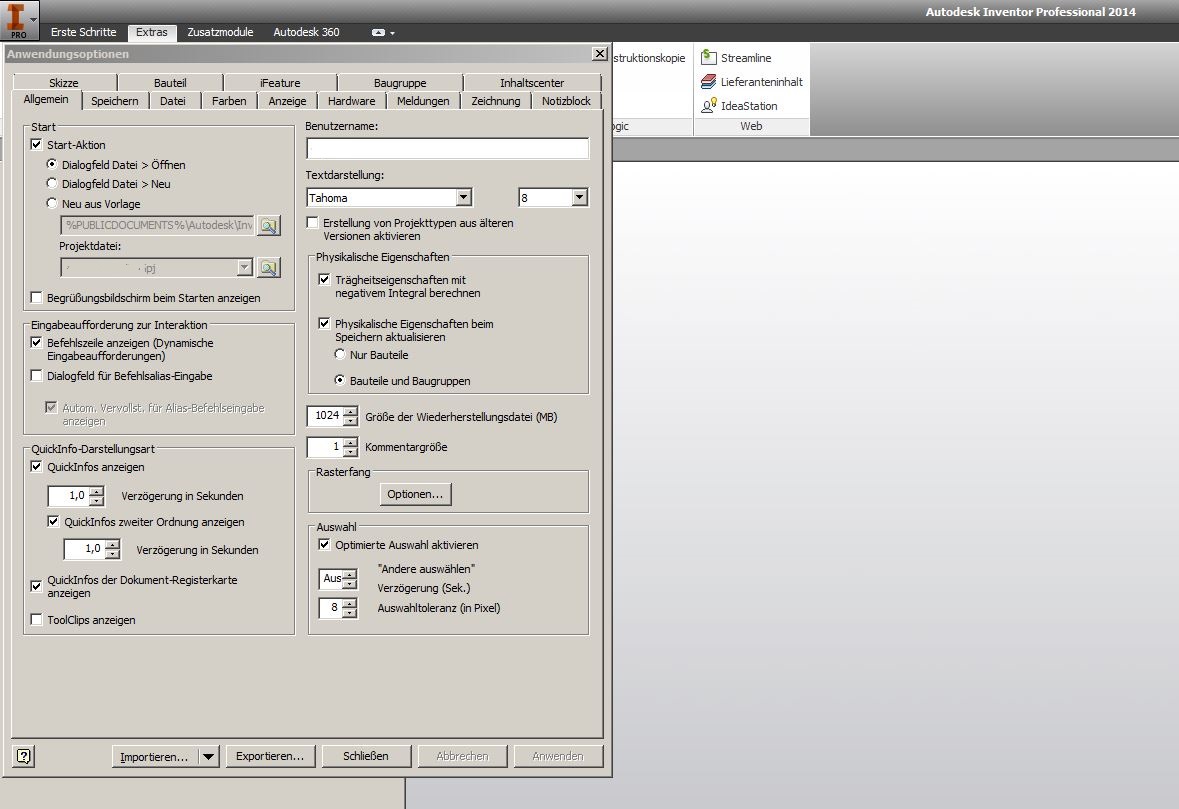Click the help question mark icon

25,756
